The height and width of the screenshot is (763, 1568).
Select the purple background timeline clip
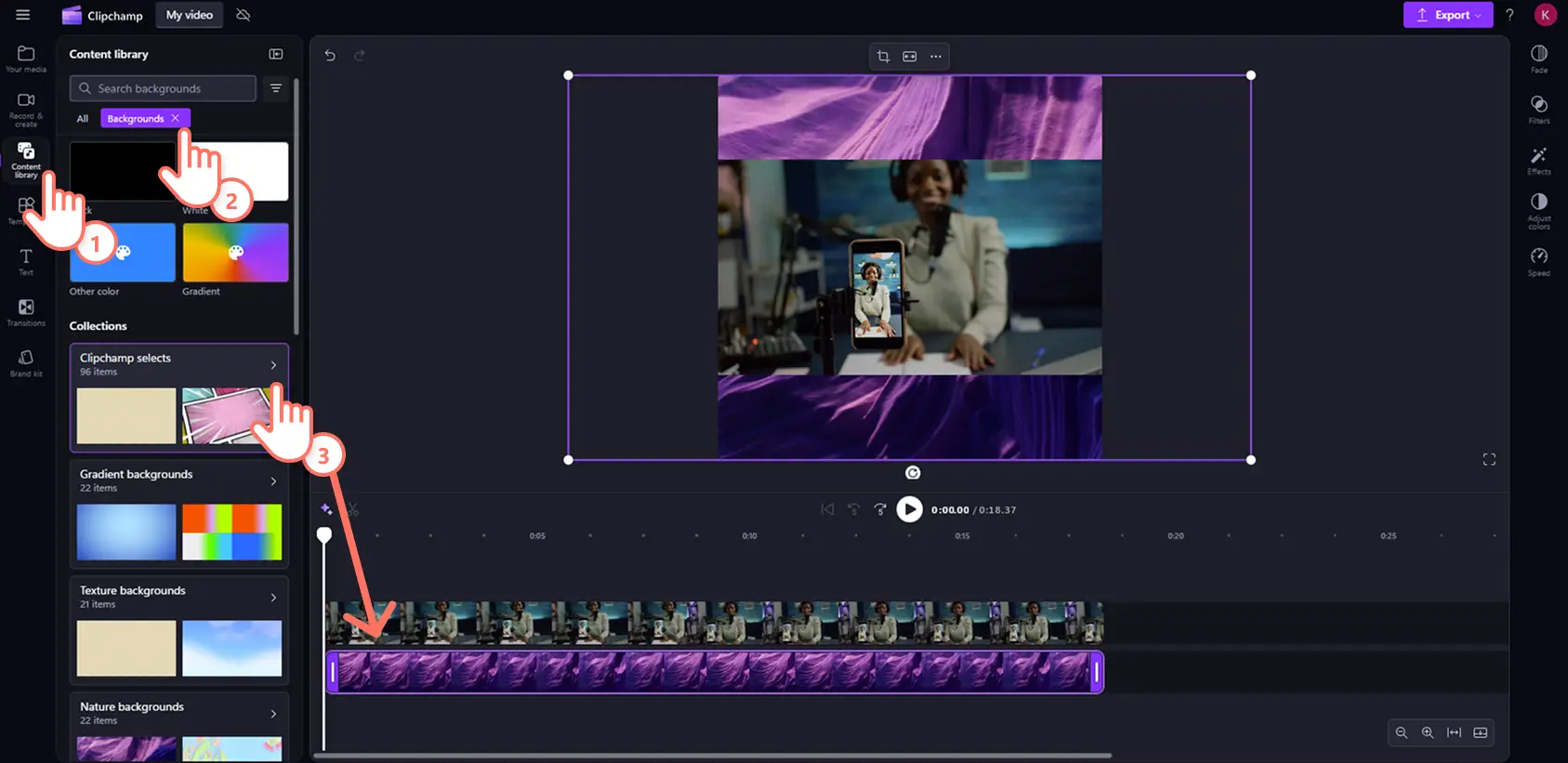[714, 672]
